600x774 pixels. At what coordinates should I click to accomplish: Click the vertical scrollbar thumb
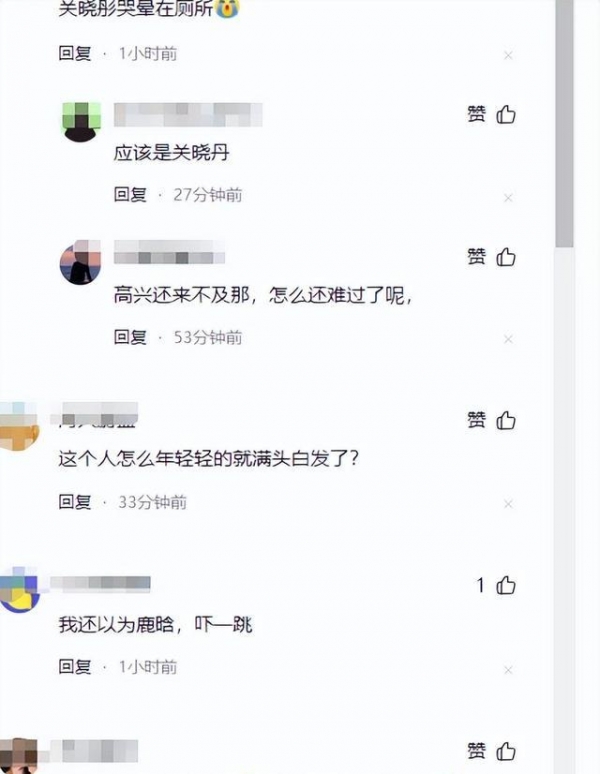564,123
